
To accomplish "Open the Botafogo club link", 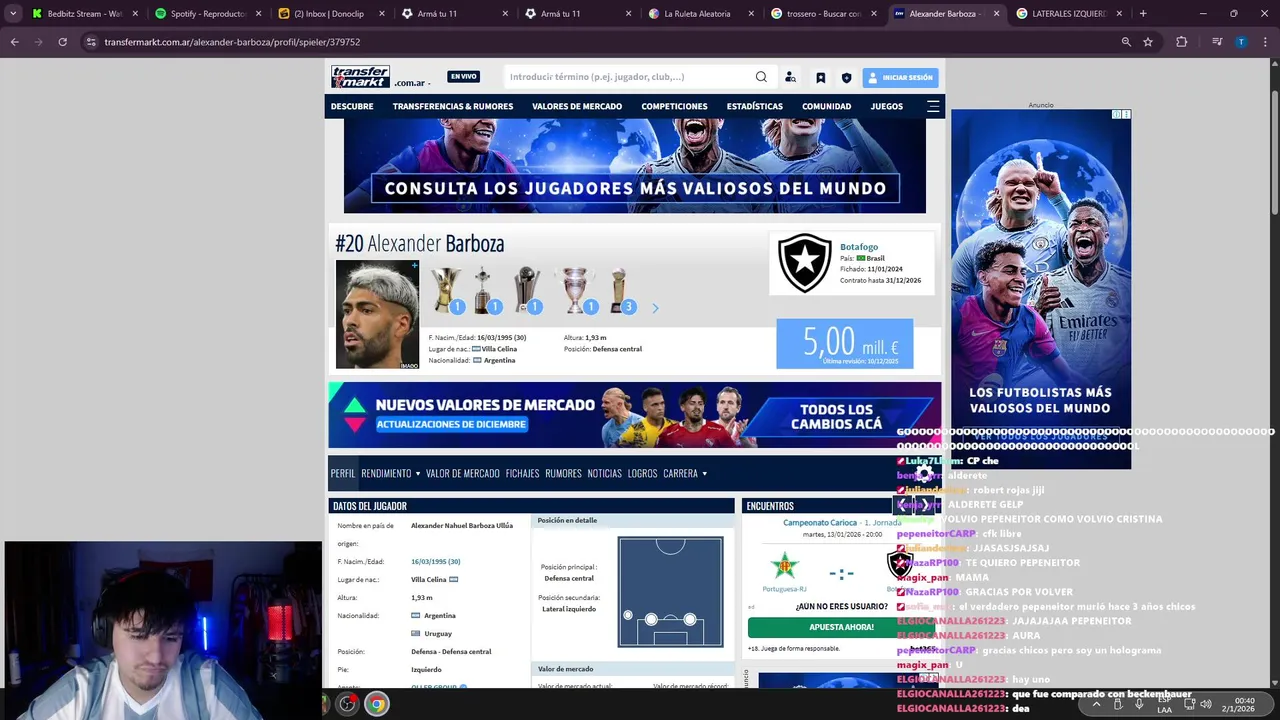I will pos(859,247).
